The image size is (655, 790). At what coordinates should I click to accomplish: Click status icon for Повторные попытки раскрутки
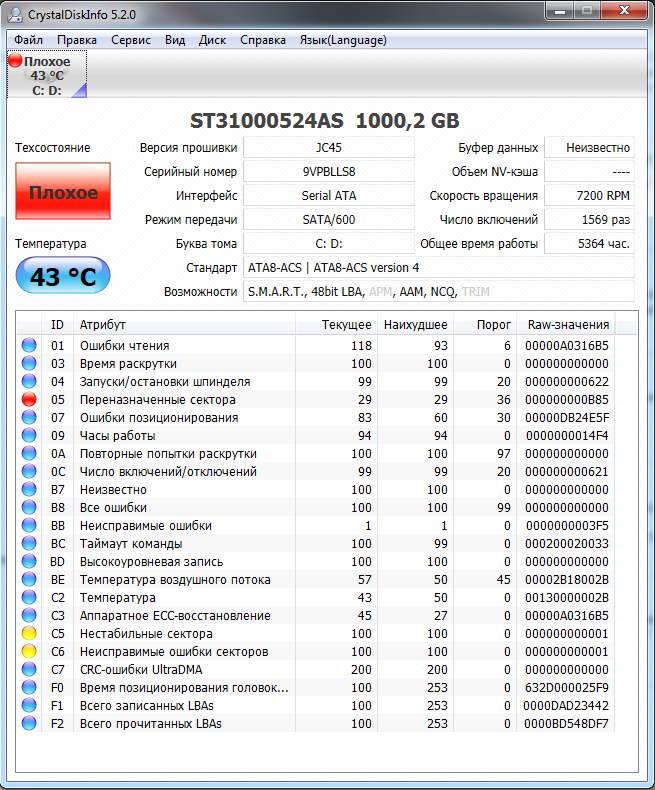click(x=29, y=453)
